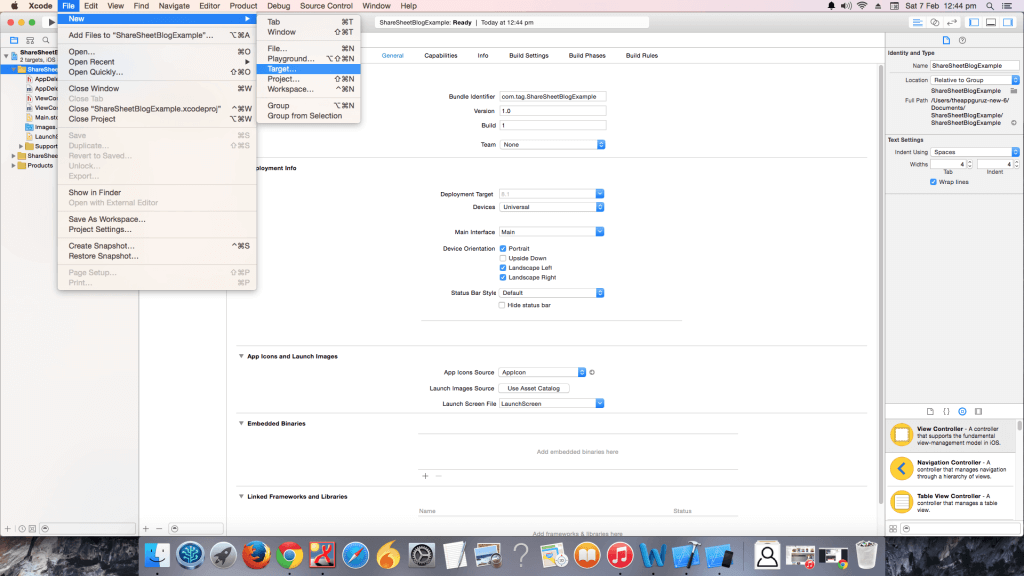Open the Main Interface dropdown
The height and width of the screenshot is (576, 1024).
tap(551, 232)
